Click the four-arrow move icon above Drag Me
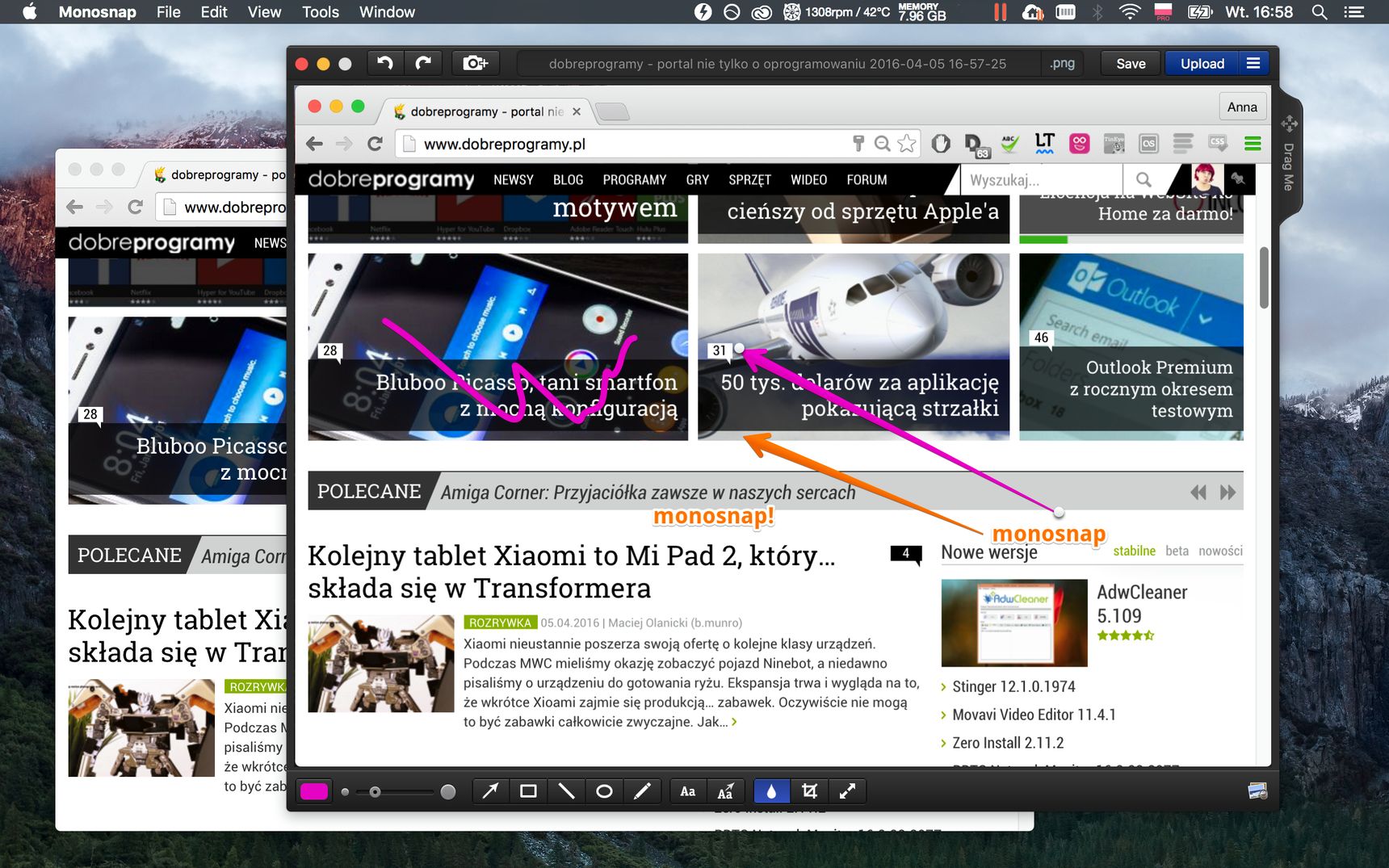The width and height of the screenshot is (1389, 868). tap(1289, 124)
